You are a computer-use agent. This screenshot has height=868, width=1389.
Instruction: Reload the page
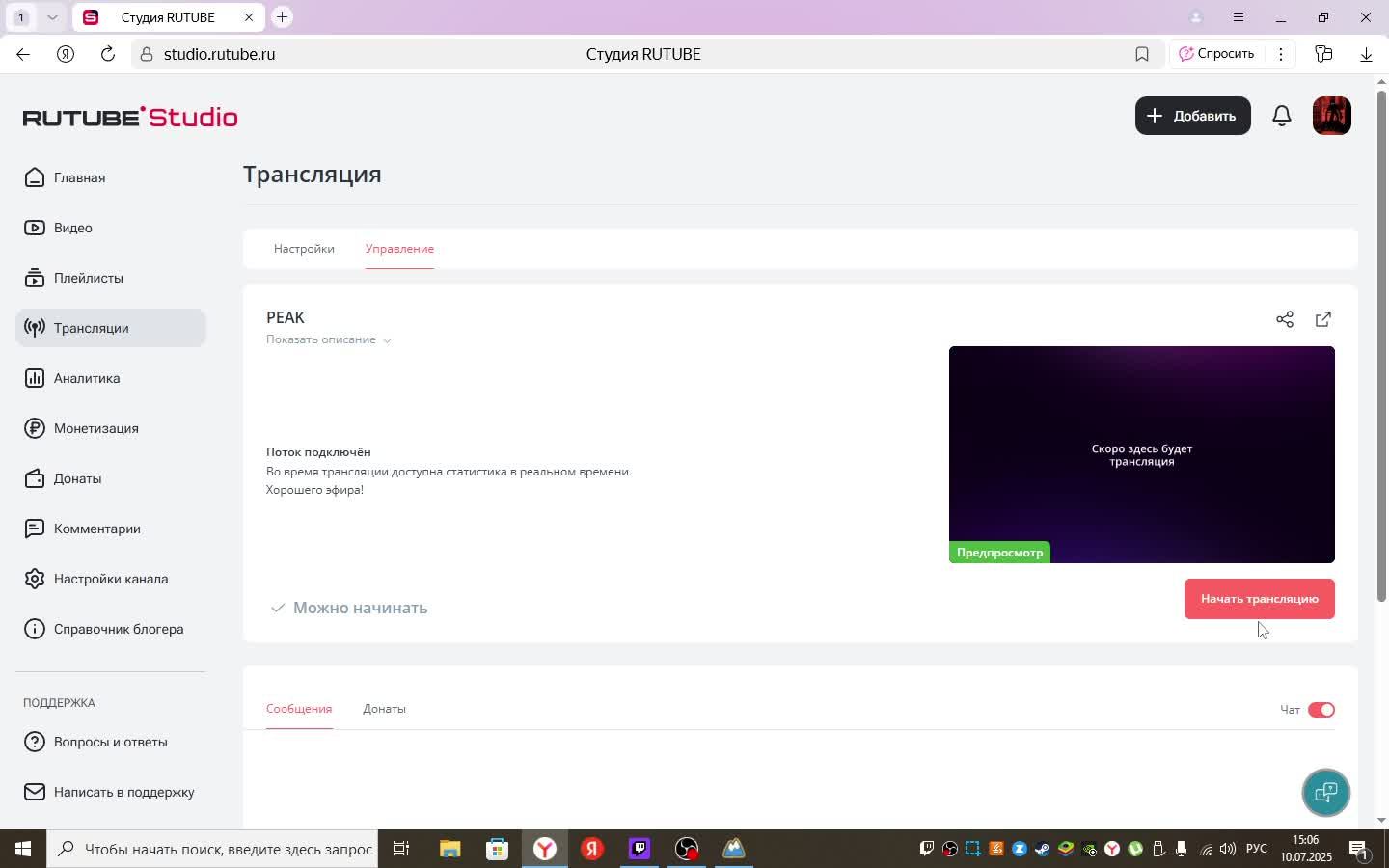[108, 54]
